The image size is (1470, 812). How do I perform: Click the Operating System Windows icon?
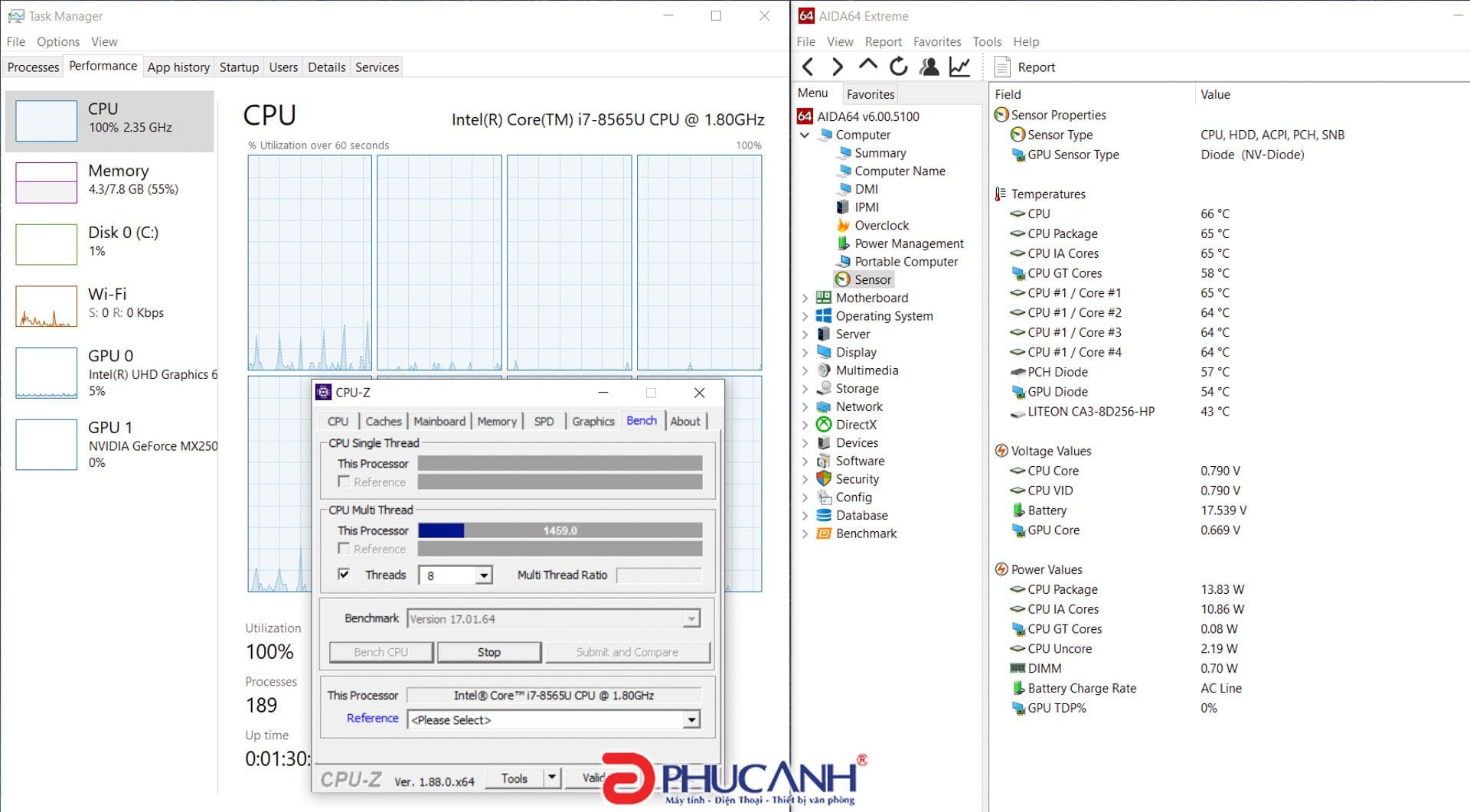tap(824, 316)
